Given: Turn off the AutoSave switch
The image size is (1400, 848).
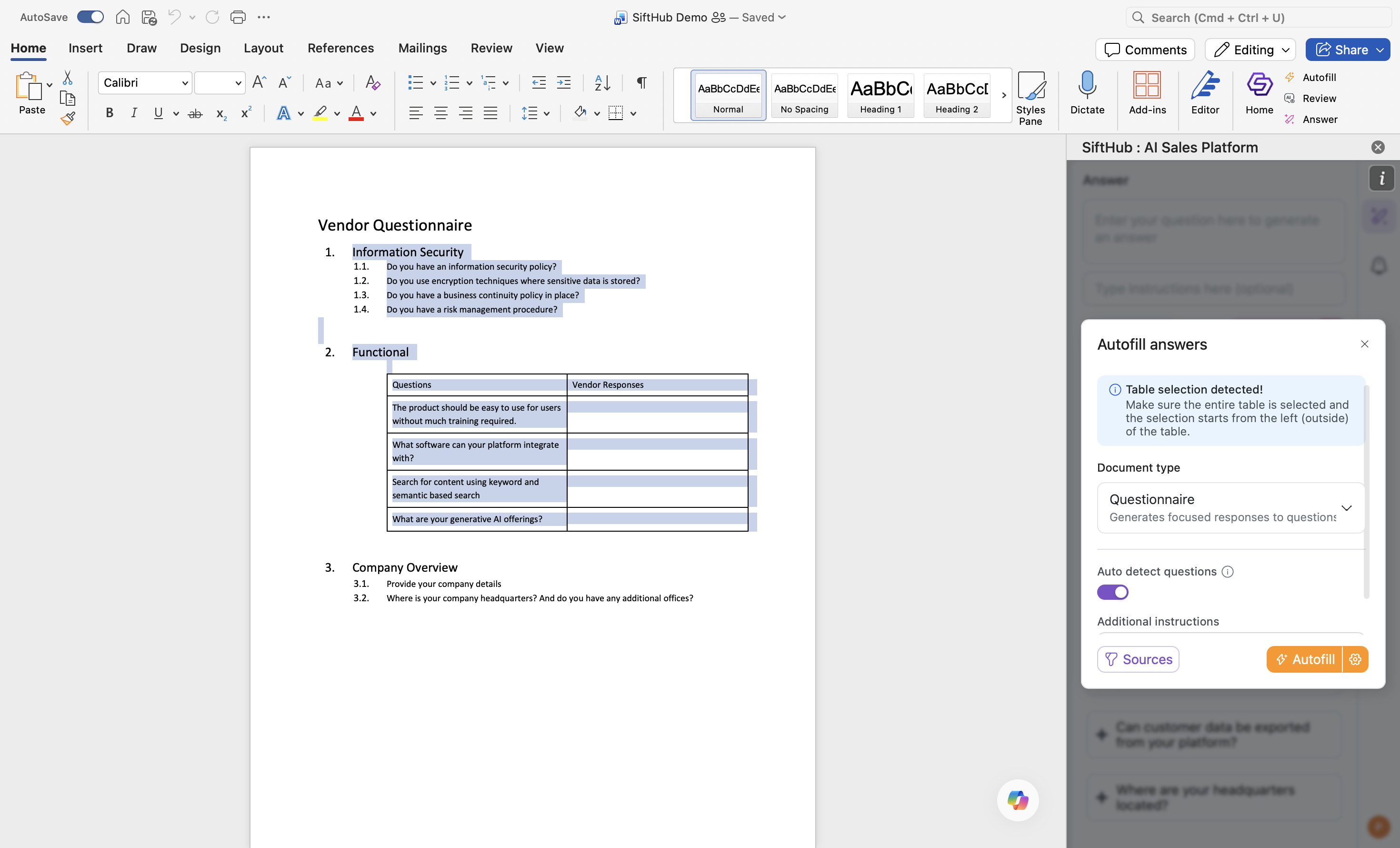Looking at the screenshot, I should pos(90,17).
